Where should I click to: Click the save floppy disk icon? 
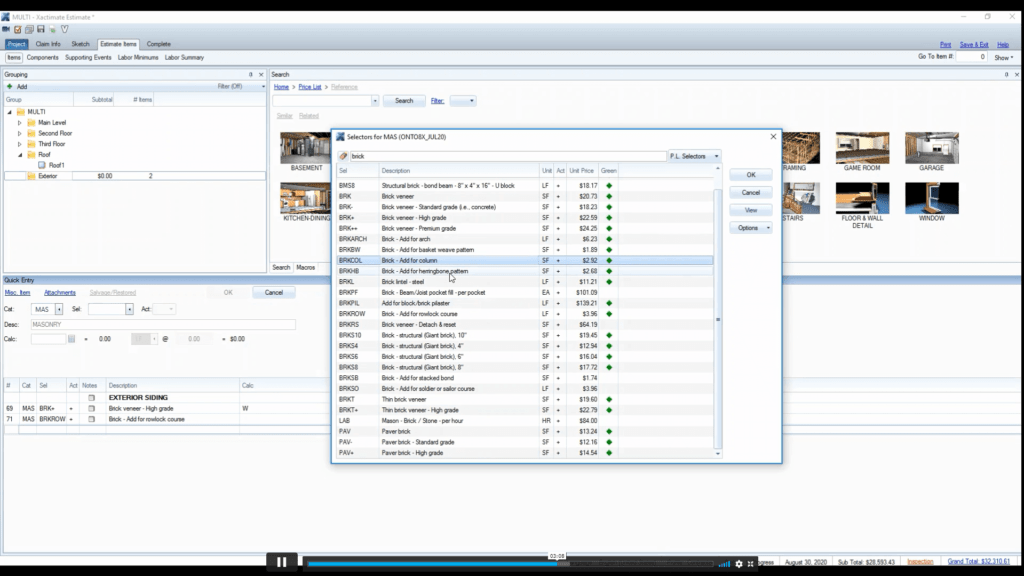[40, 29]
